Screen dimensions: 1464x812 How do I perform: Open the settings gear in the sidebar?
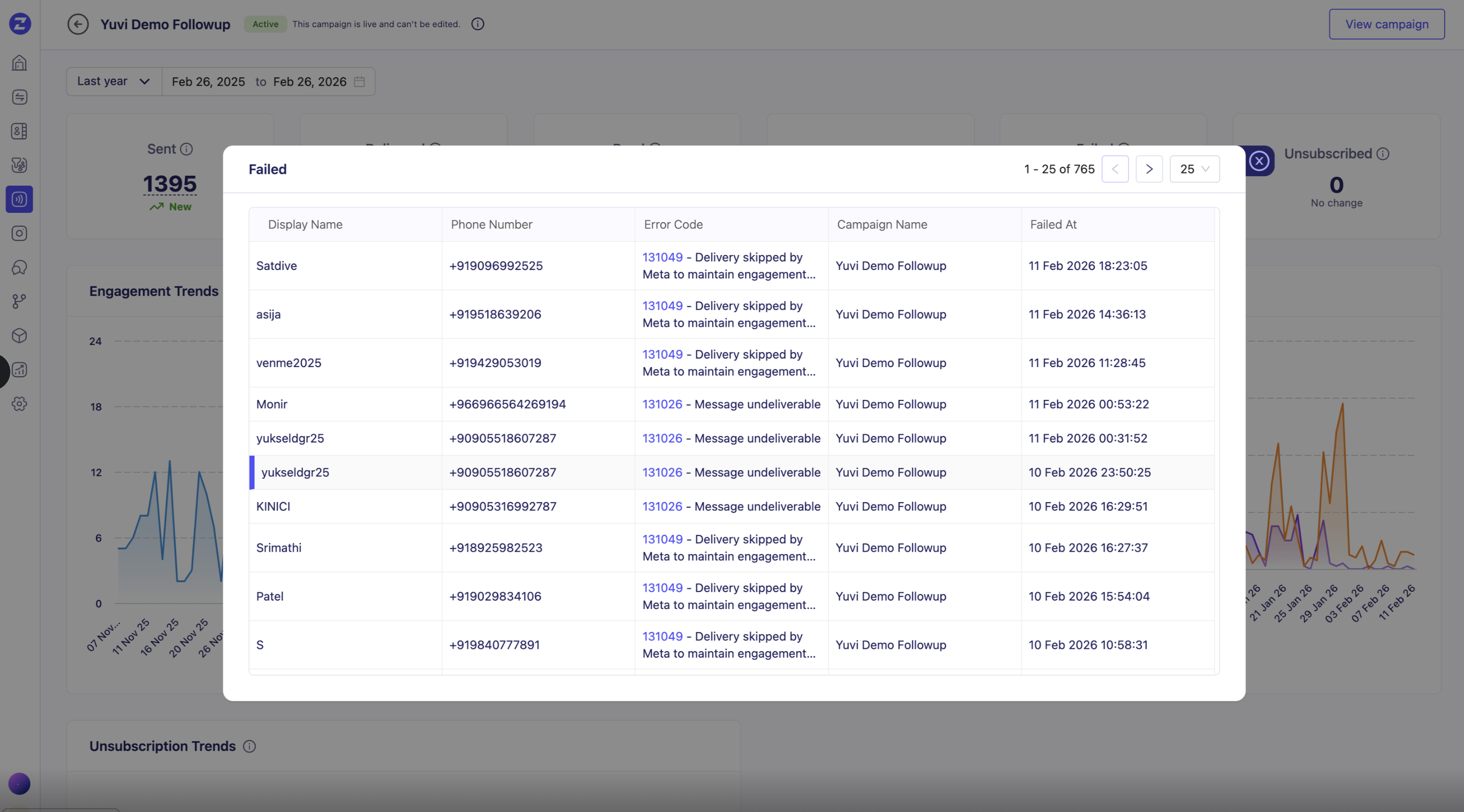19,404
